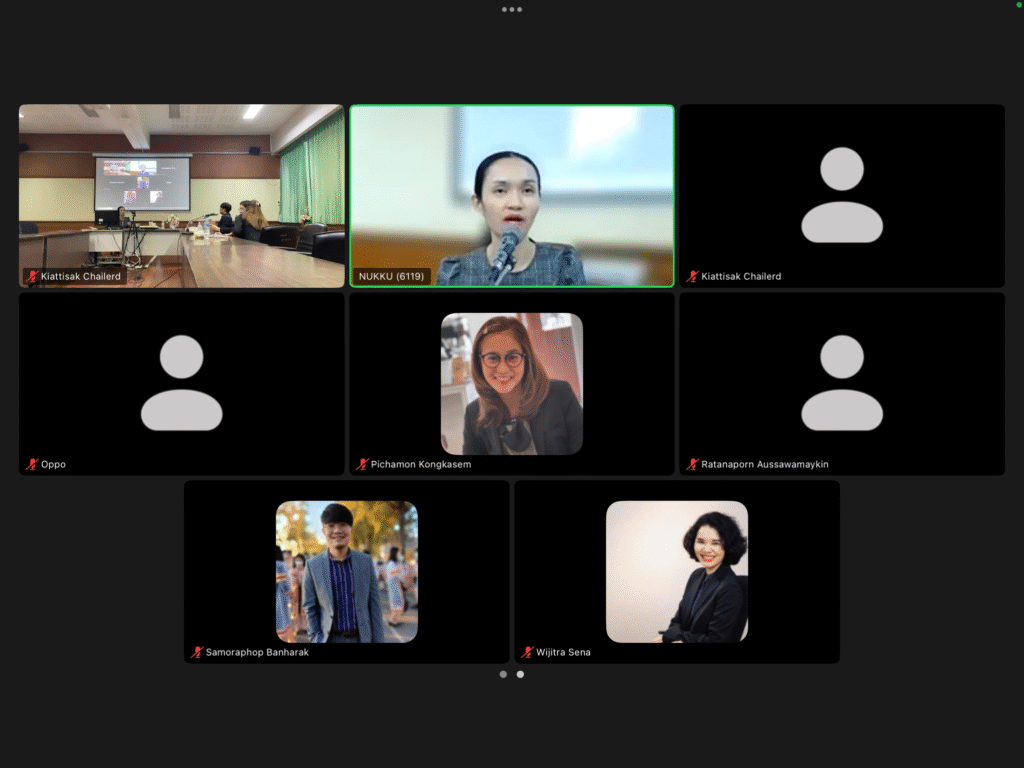Select the second gallery page dot
The width and height of the screenshot is (1024, 768).
(x=520, y=674)
